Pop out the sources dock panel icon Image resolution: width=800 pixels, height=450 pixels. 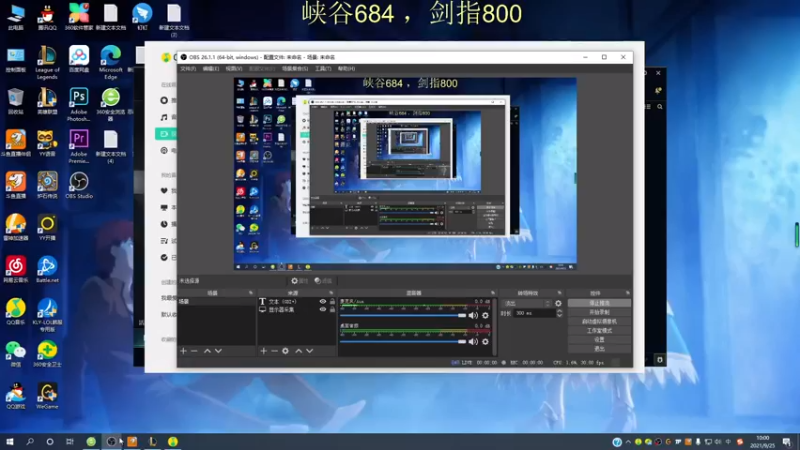coord(332,293)
